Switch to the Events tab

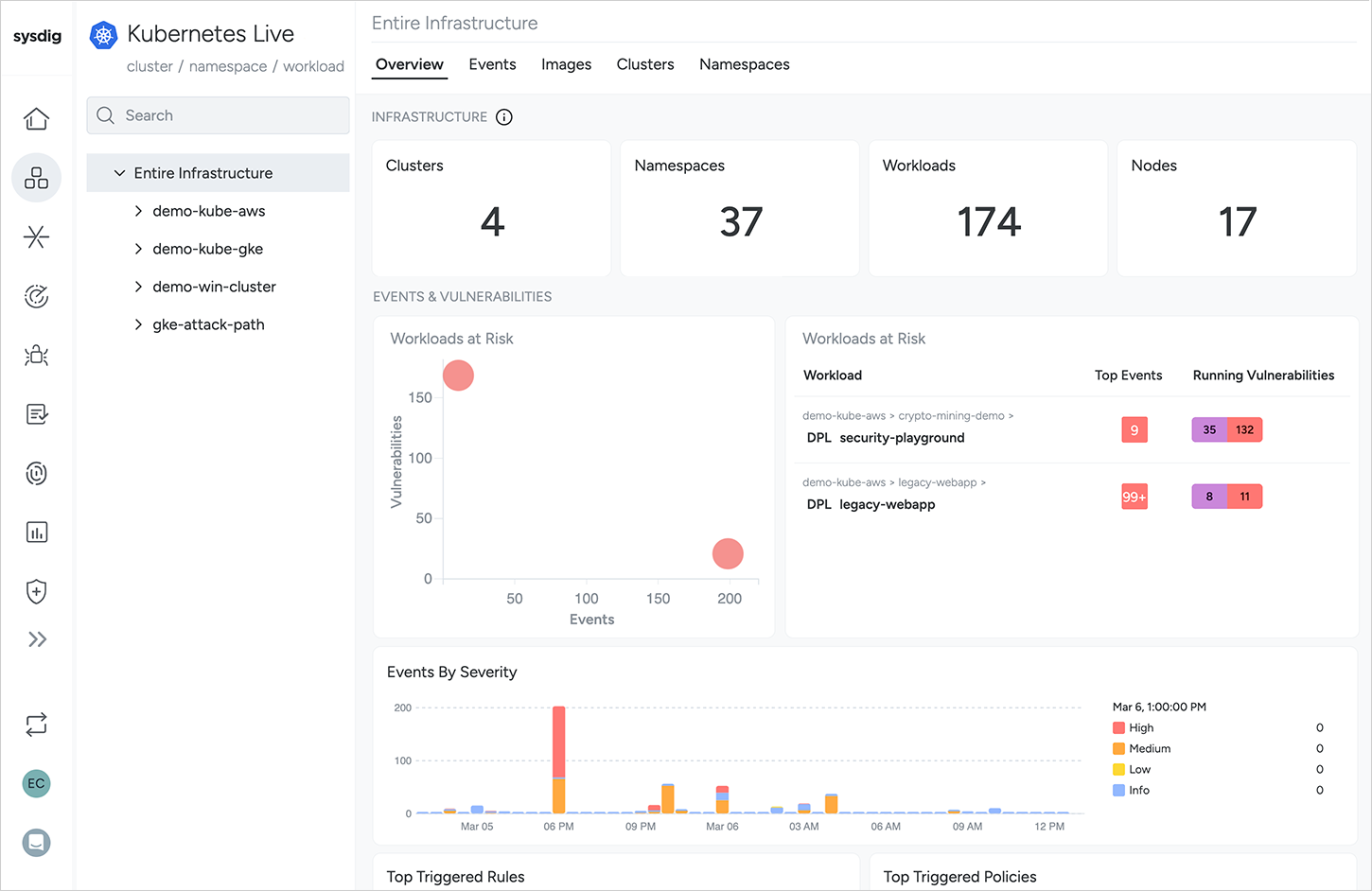click(x=492, y=64)
